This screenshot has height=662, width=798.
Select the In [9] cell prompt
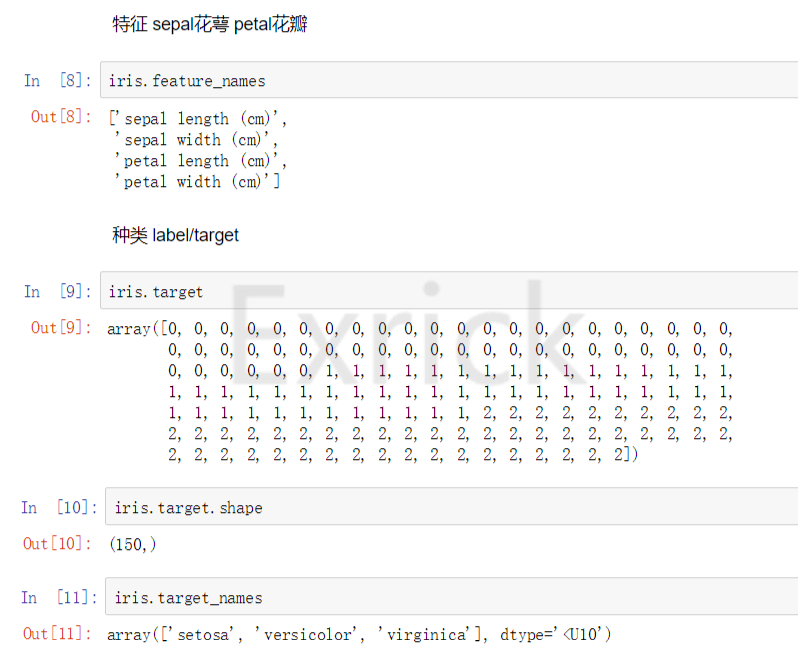[58, 291]
